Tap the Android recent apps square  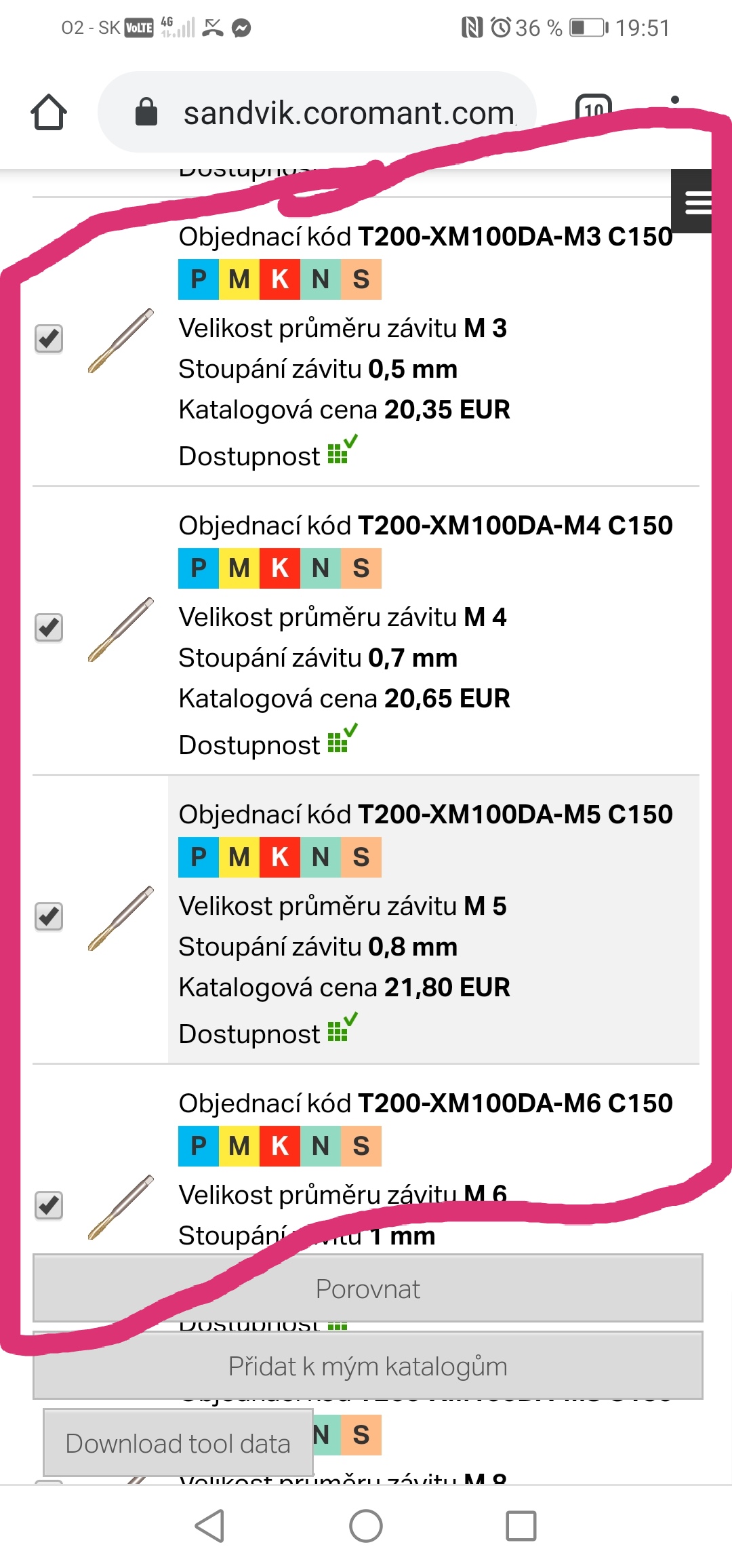521,1526
